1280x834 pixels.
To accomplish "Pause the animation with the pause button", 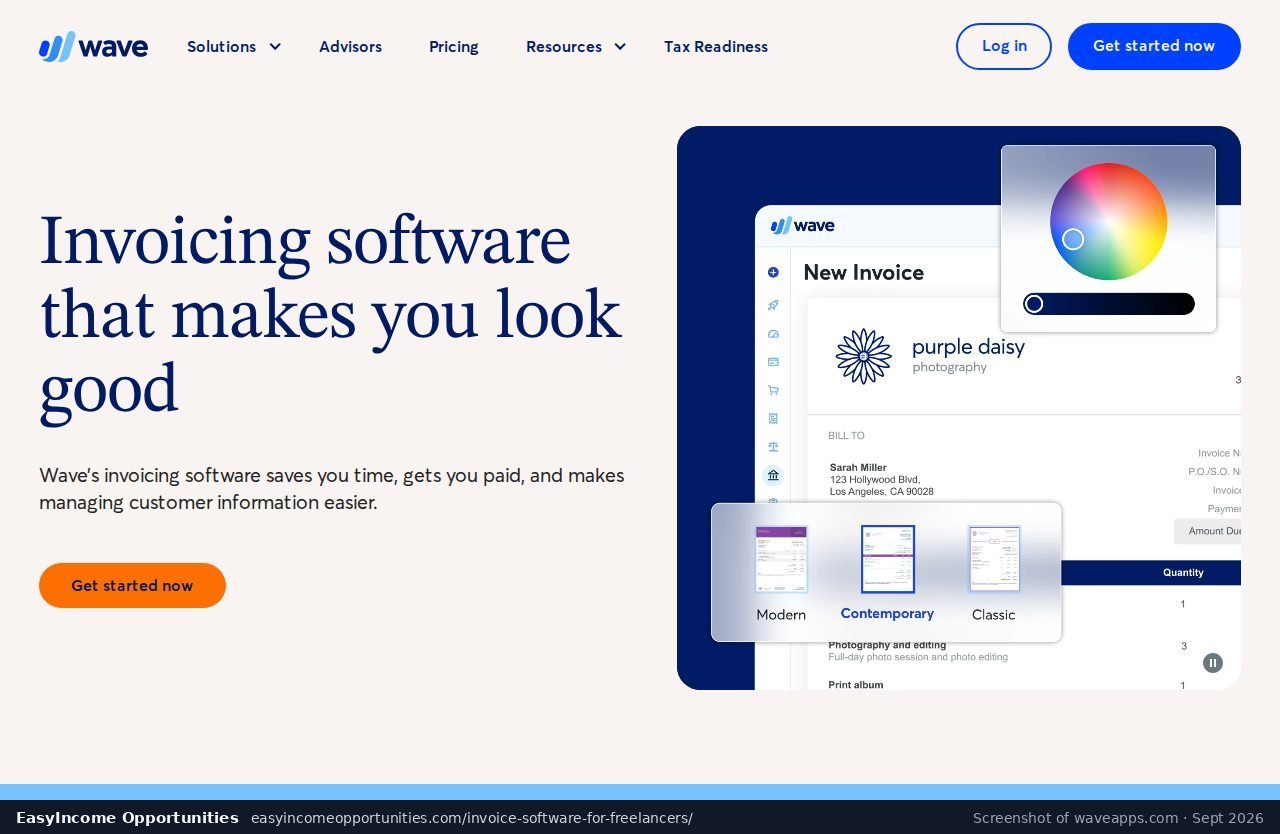I will pos(1213,663).
